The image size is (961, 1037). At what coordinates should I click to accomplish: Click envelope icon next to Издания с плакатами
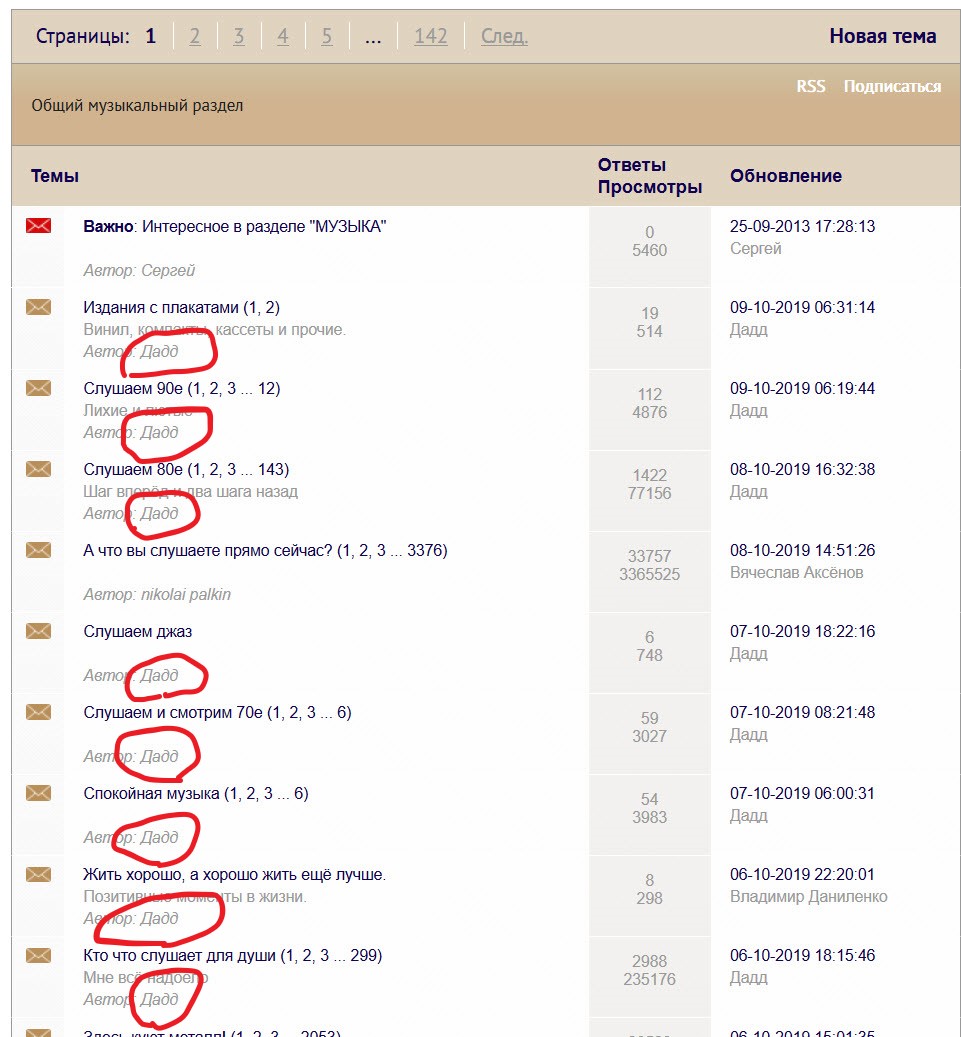click(38, 307)
